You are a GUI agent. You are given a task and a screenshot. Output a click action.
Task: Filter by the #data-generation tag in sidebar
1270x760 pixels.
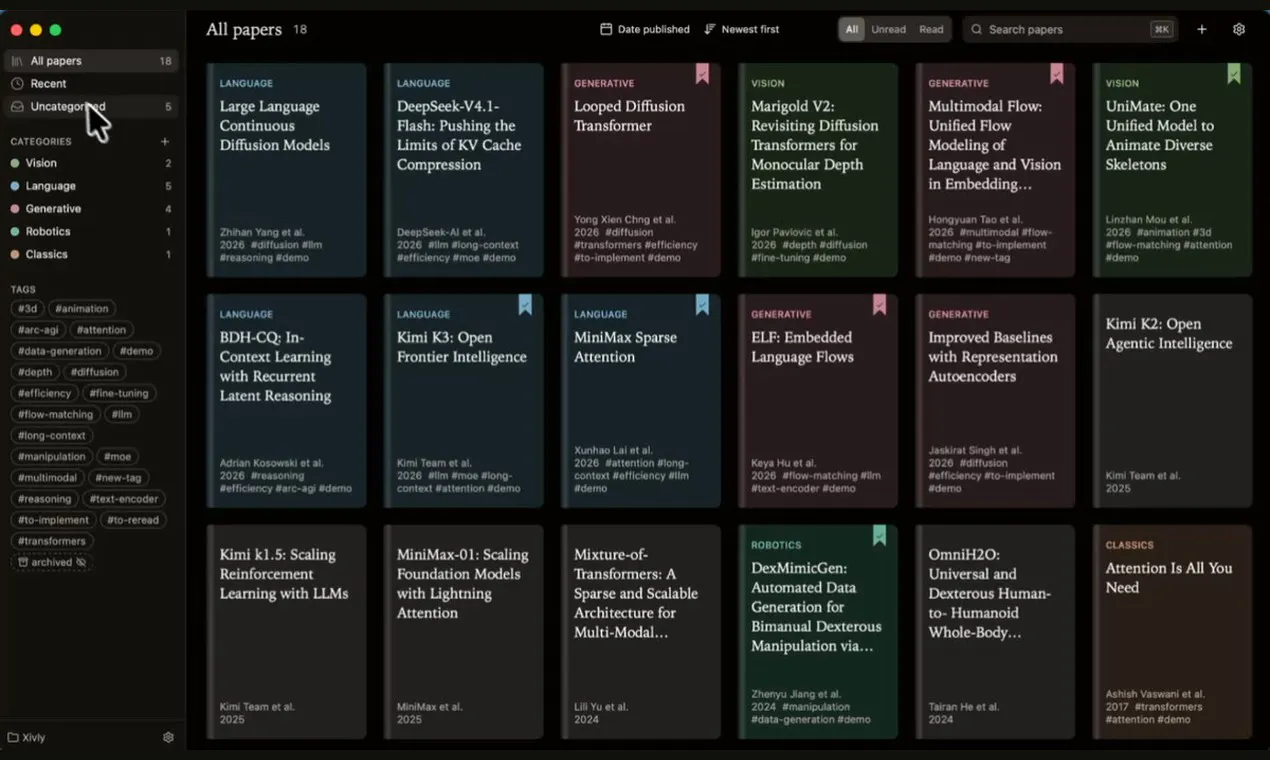point(60,351)
